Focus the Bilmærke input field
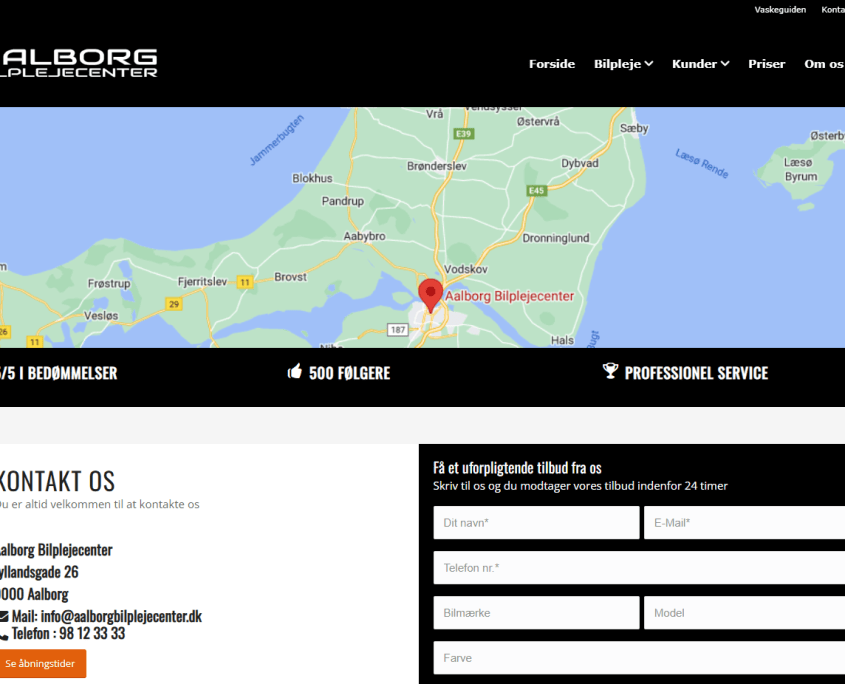 (536, 613)
